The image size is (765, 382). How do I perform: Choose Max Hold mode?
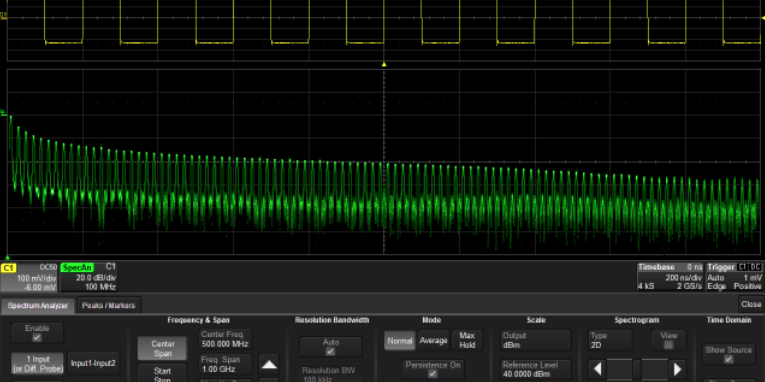pyautogui.click(x=467, y=340)
